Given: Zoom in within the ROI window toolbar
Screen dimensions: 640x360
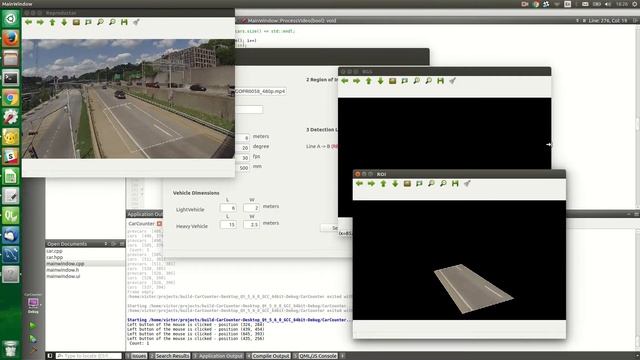Looking at the screenshot, I should (431, 184).
